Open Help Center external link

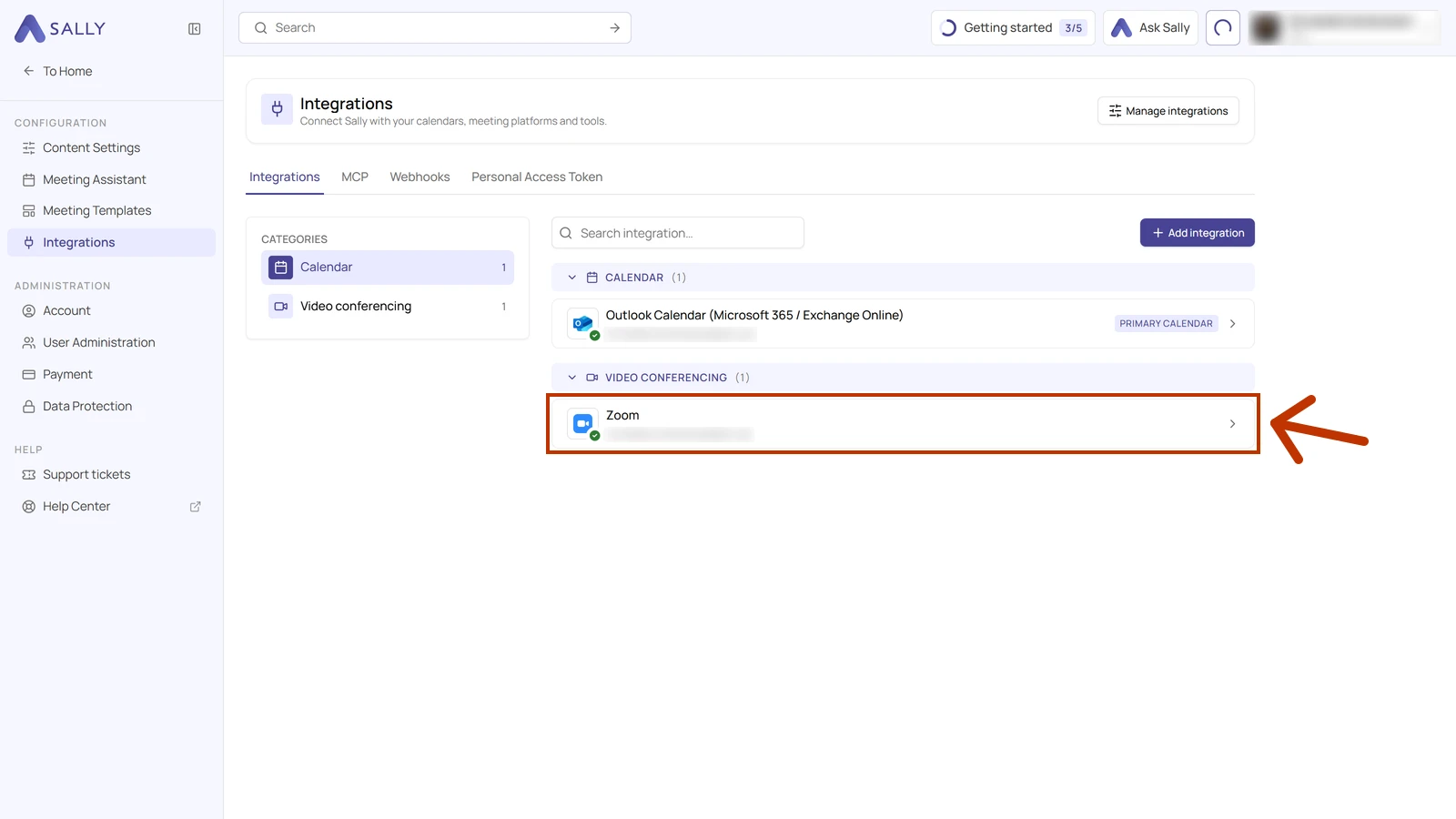[x=111, y=506]
